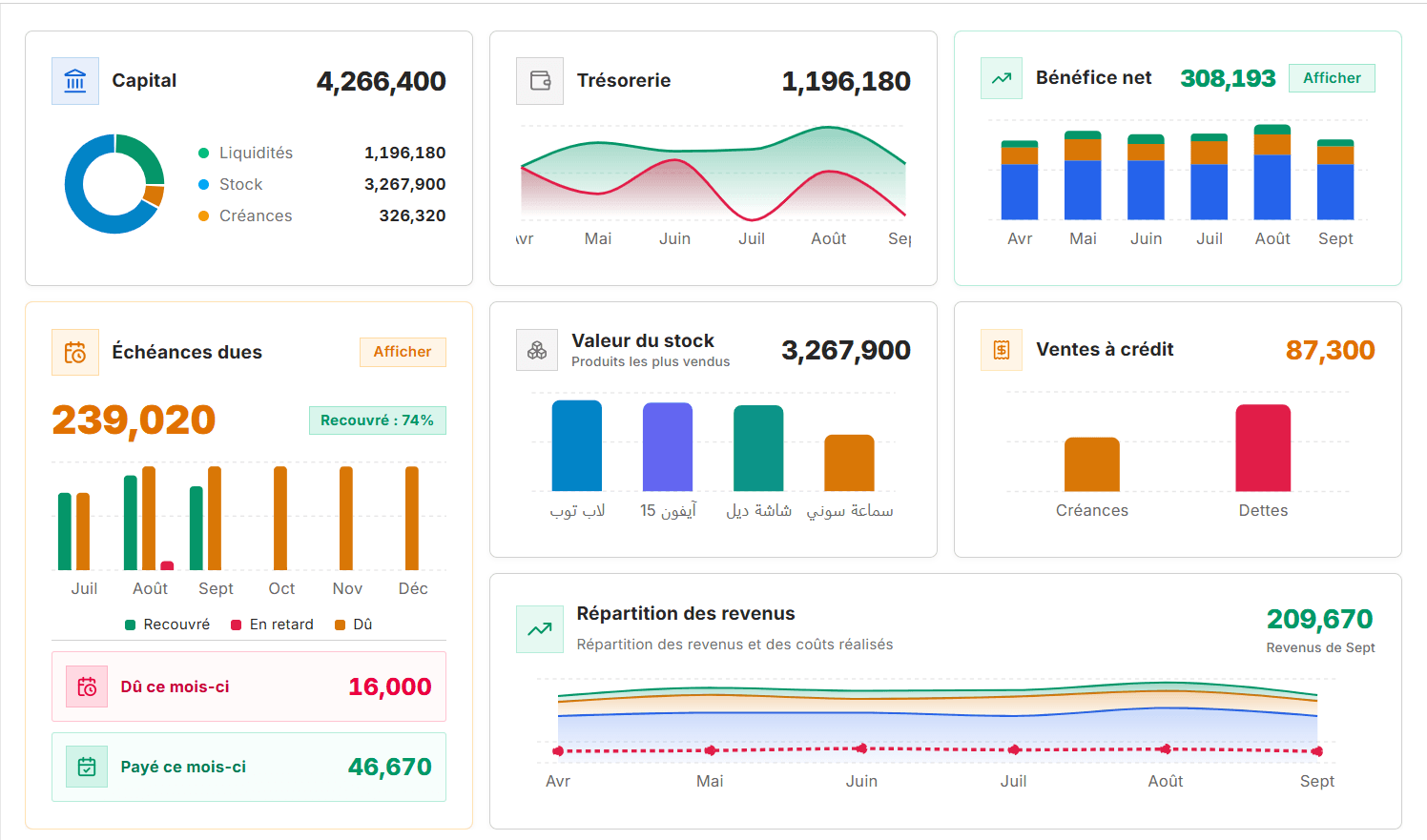Click the Payé ce mois-ci calendar-check icon
Image resolution: width=1427 pixels, height=840 pixels.
point(87,767)
